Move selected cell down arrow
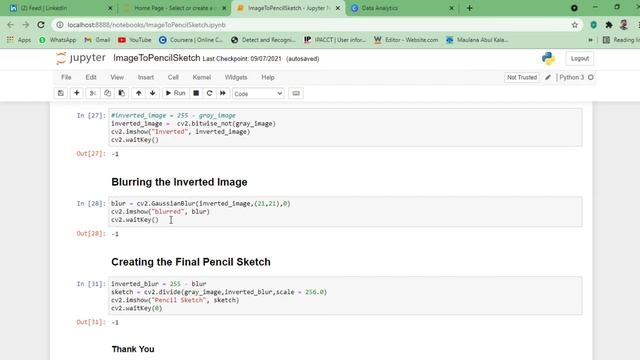Viewport: 640px width, 360px height. (153, 93)
